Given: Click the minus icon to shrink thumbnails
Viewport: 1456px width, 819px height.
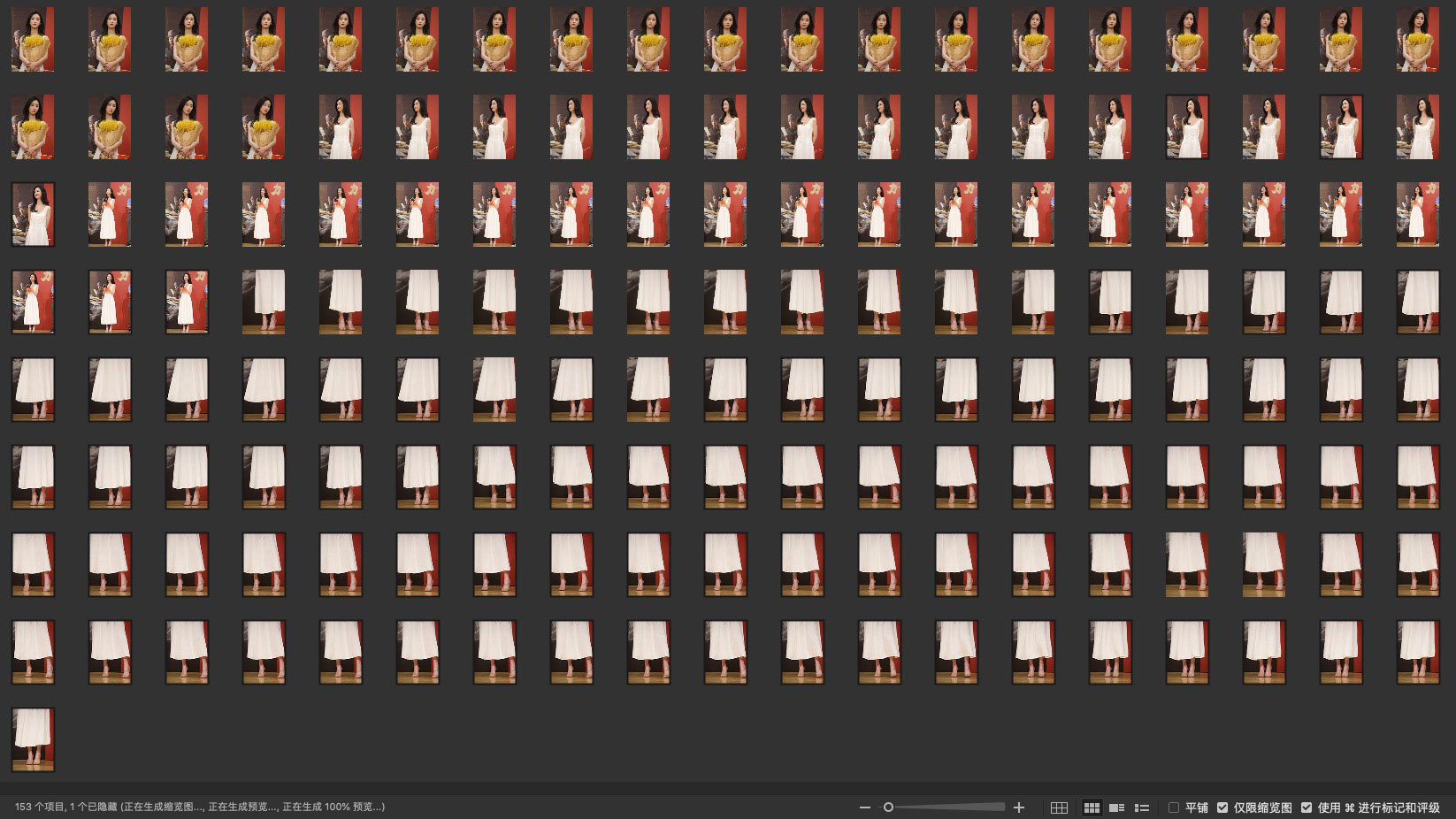Looking at the screenshot, I should tap(865, 808).
